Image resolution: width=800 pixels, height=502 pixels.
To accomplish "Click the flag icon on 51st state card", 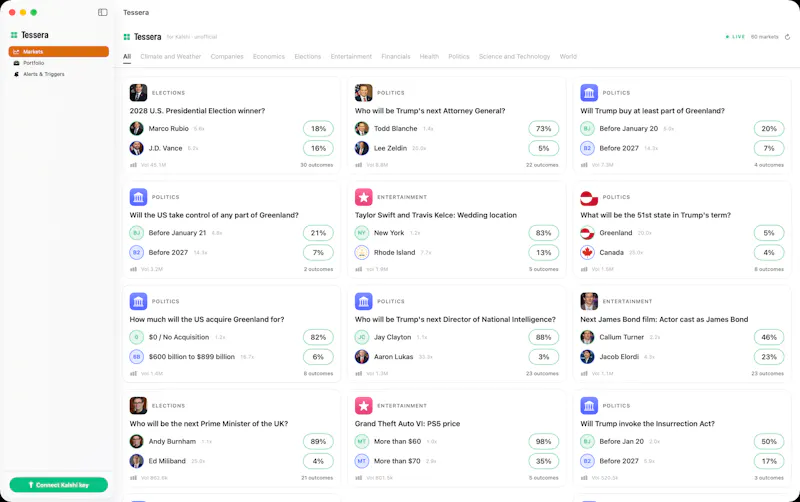I will pyautogui.click(x=589, y=197).
